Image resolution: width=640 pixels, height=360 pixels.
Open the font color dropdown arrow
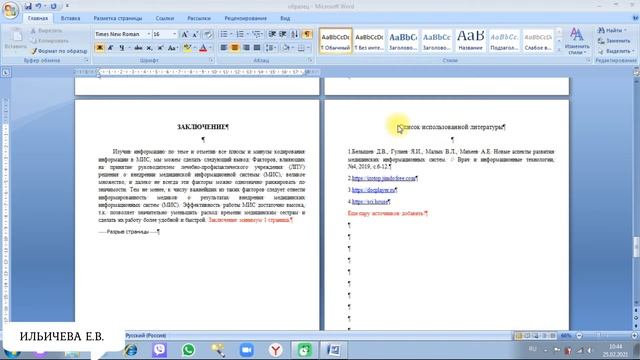[211, 48]
